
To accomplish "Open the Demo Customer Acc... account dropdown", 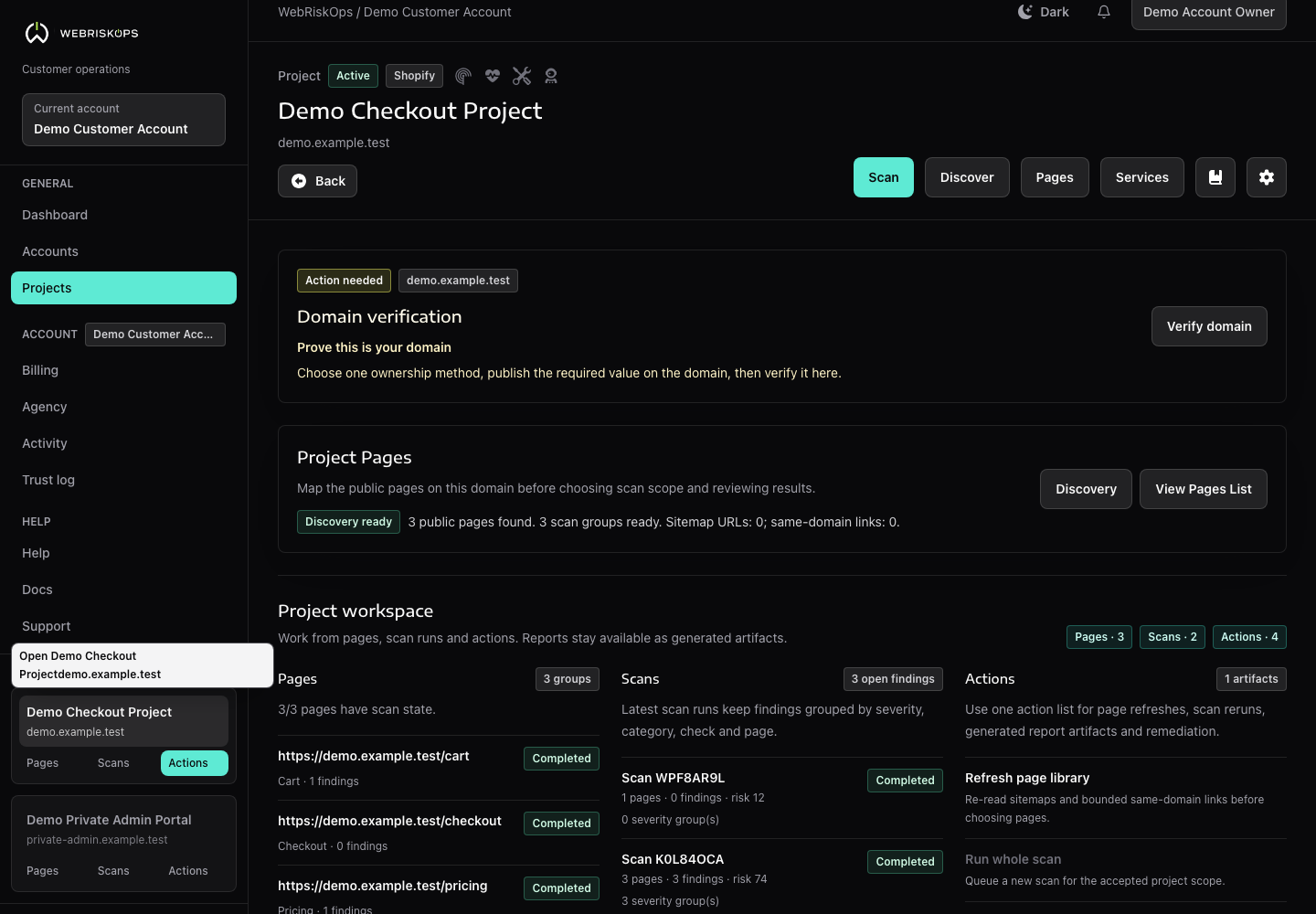I will coord(155,335).
